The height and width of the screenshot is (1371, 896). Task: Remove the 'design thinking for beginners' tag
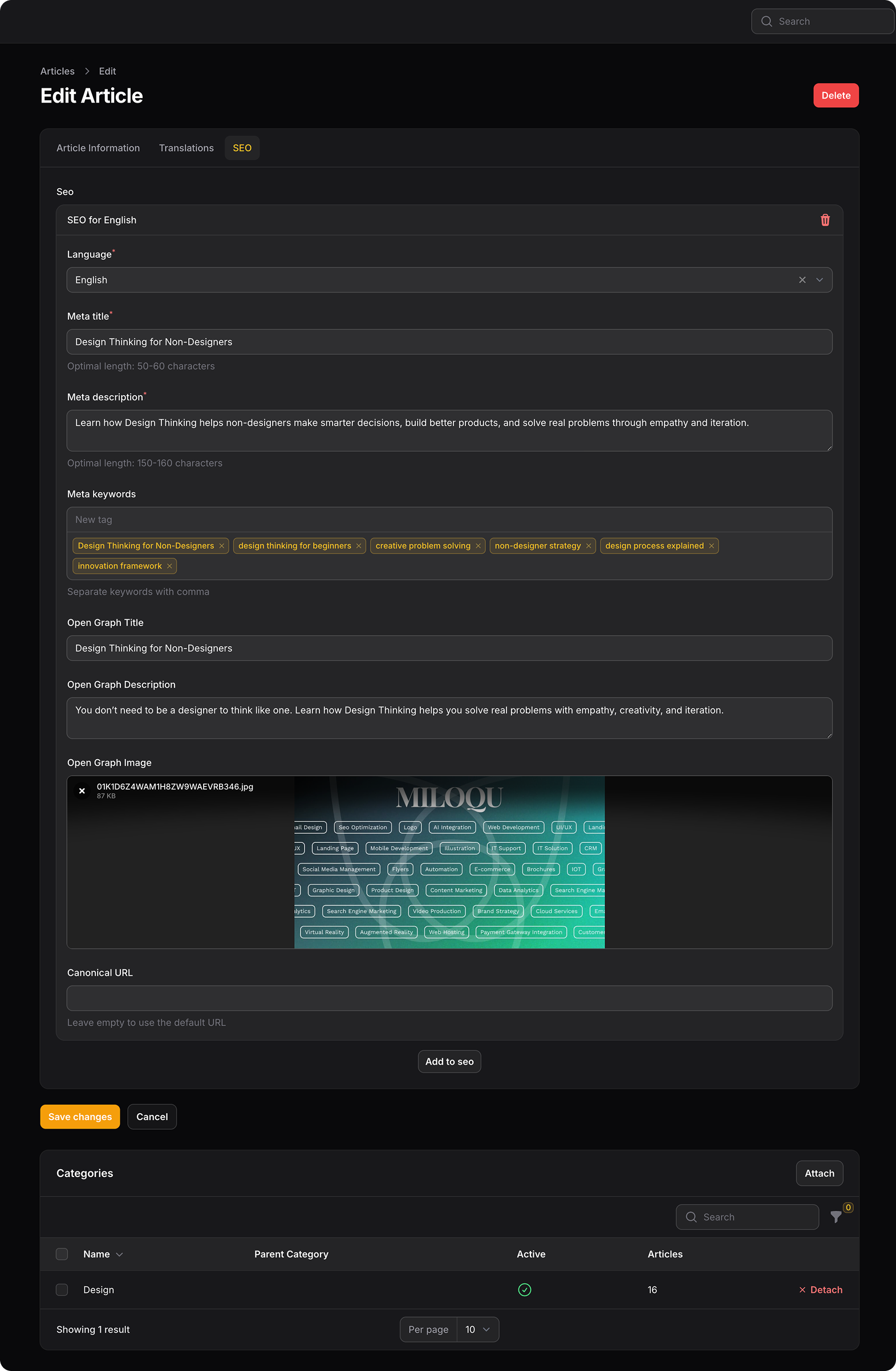coord(358,546)
